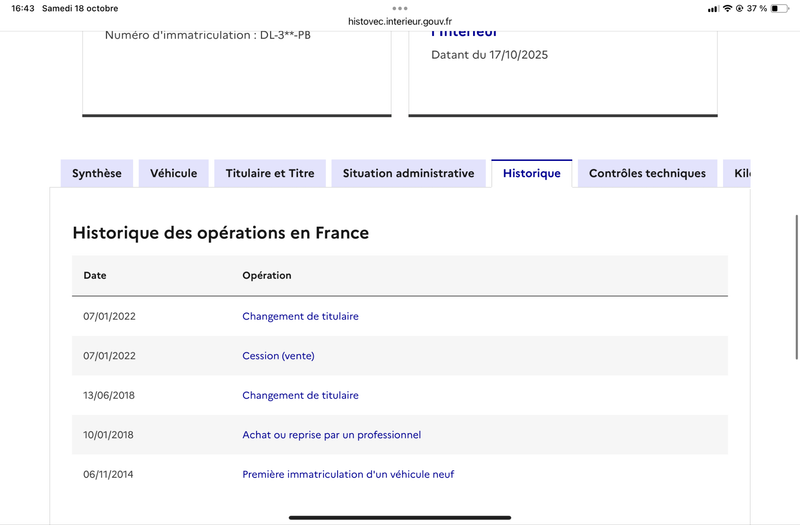Select the Historique tab
800x525 pixels.
[x=531, y=173]
